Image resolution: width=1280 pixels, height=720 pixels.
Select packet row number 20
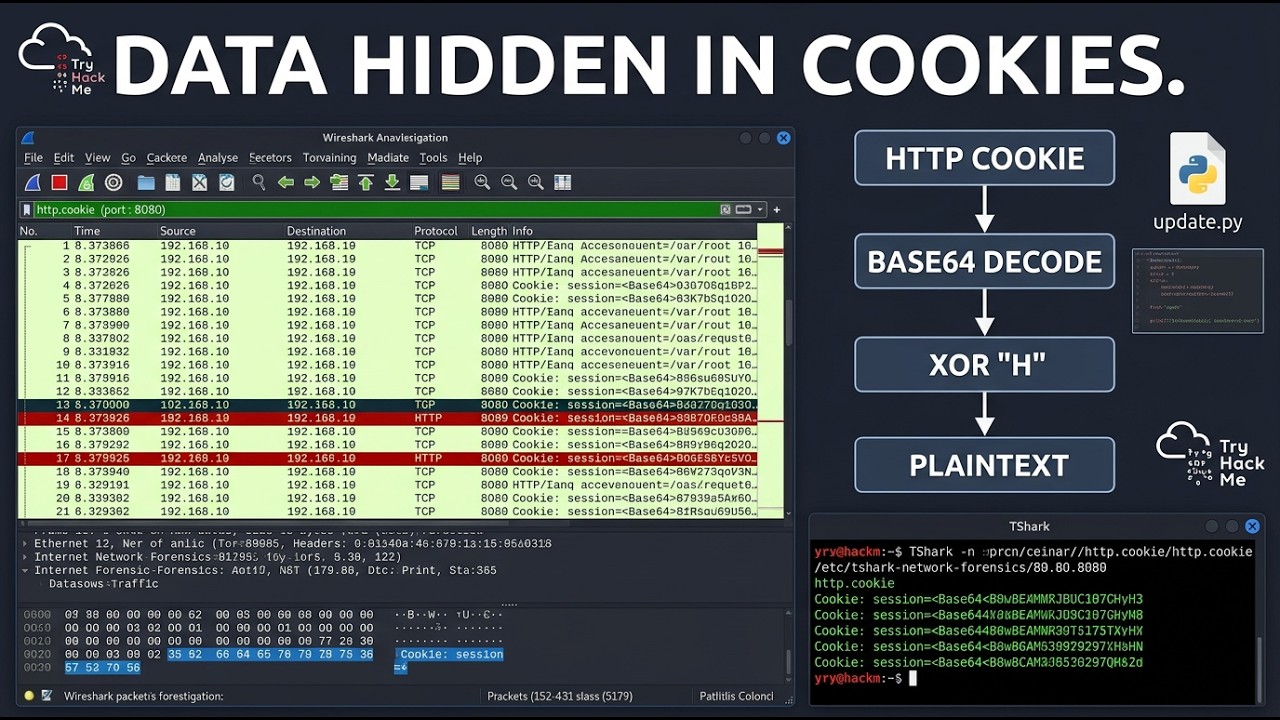388,498
